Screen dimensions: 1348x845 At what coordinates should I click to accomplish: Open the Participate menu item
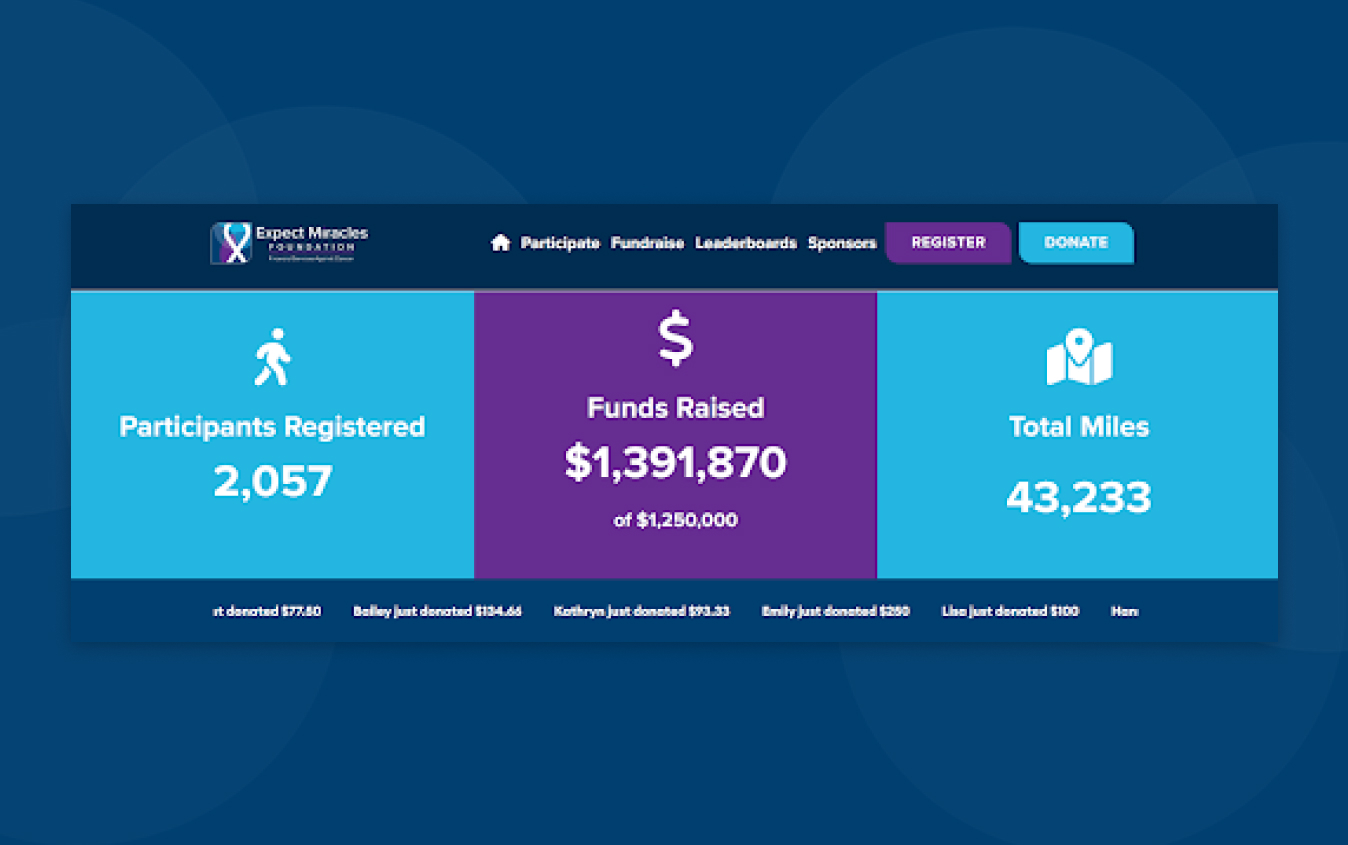(560, 243)
